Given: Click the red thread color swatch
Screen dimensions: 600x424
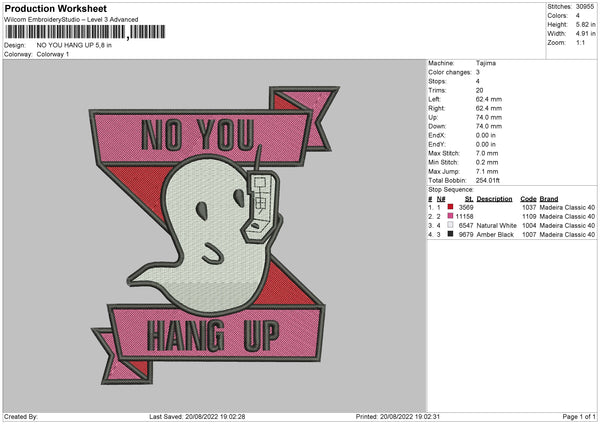Looking at the screenshot, I should tap(453, 207).
